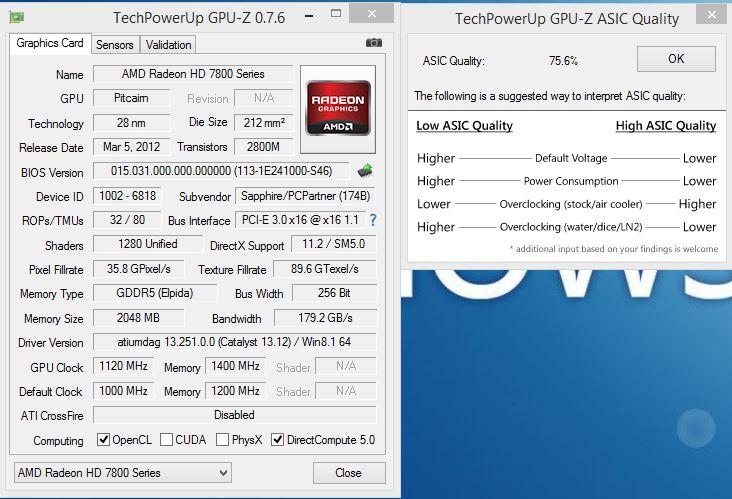Switch to the Validation tab
The height and width of the screenshot is (499, 732).
click(x=169, y=45)
